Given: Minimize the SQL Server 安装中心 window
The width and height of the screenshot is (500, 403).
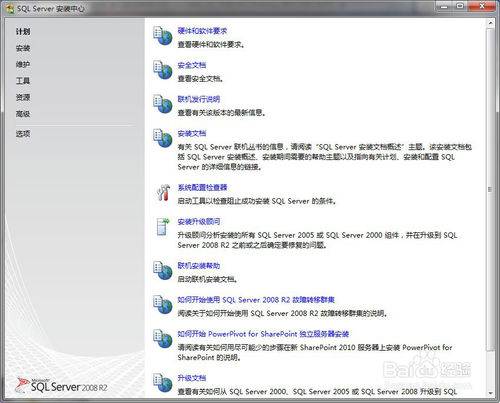Looking at the screenshot, I should (444, 6).
